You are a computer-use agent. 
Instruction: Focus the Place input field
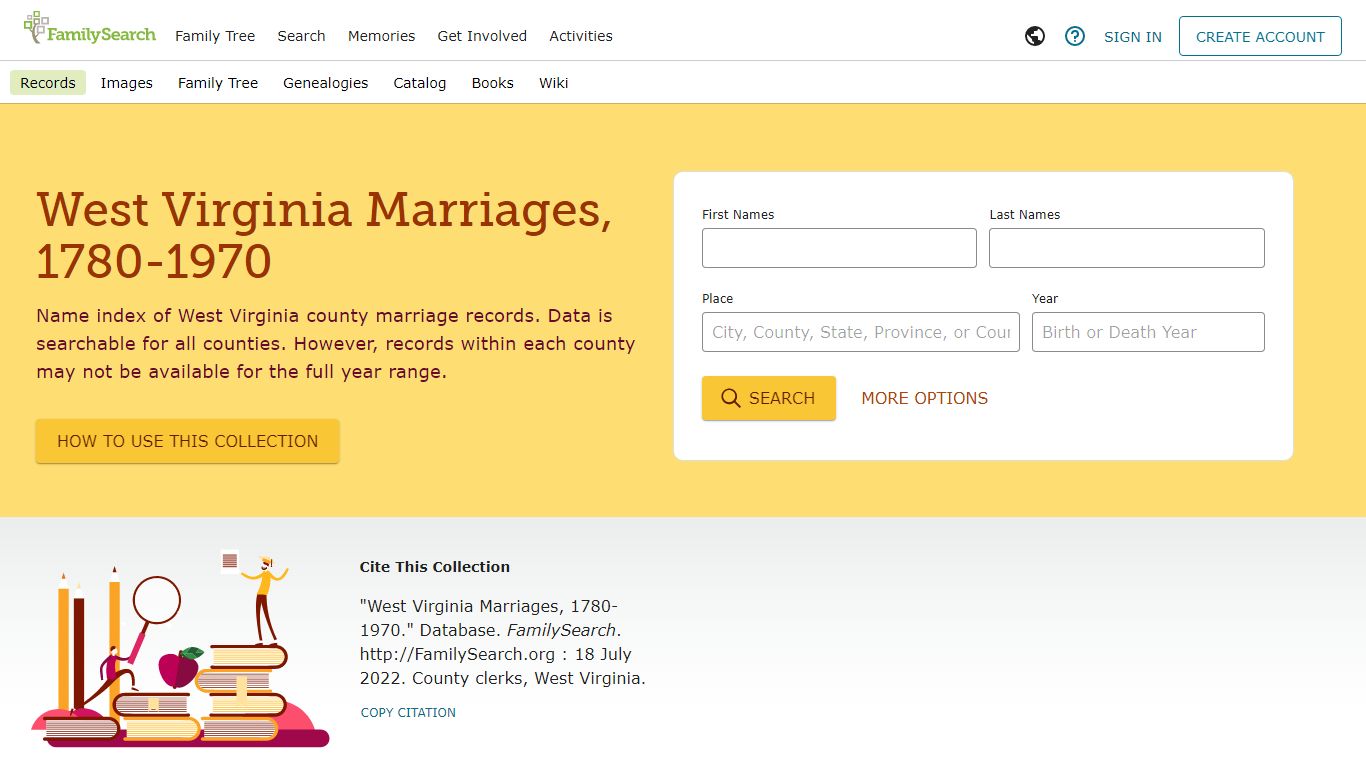pyautogui.click(x=861, y=332)
